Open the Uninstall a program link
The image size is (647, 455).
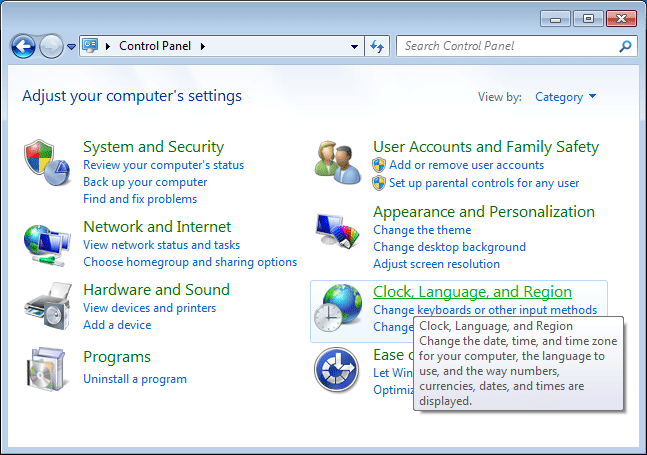(135, 379)
